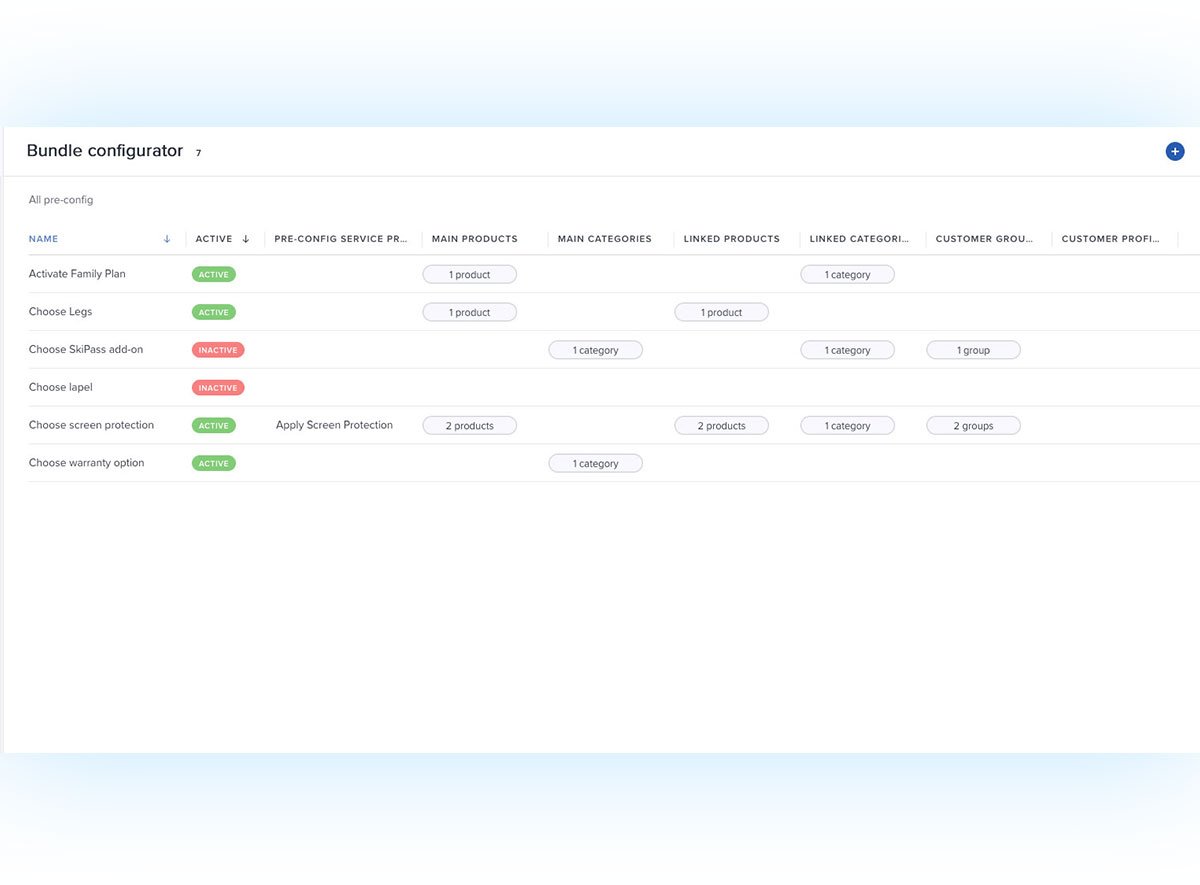This screenshot has width=1200, height=885.
Task: Click the Bundle configurator title
Action: 105,151
